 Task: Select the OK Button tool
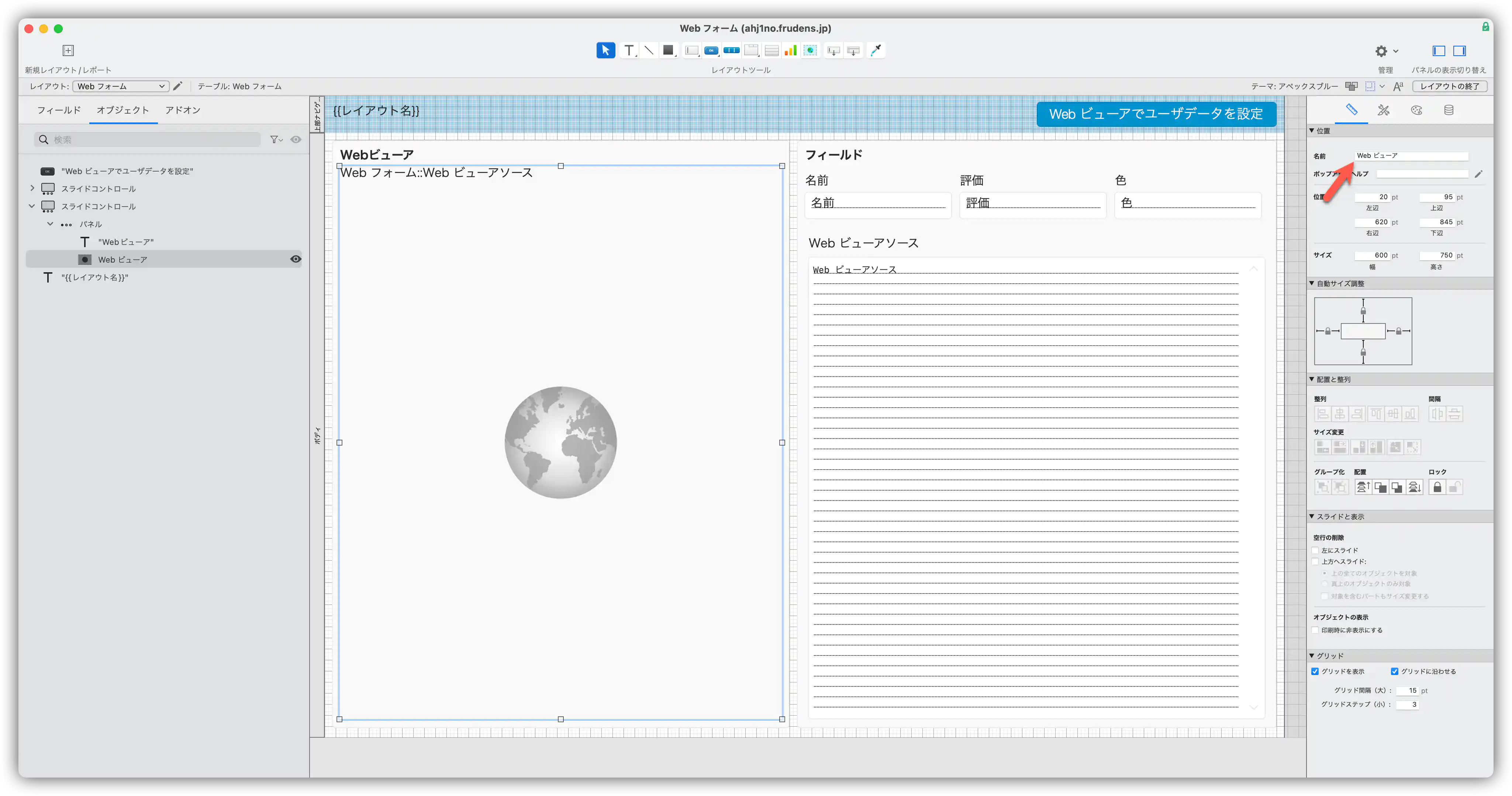711,51
